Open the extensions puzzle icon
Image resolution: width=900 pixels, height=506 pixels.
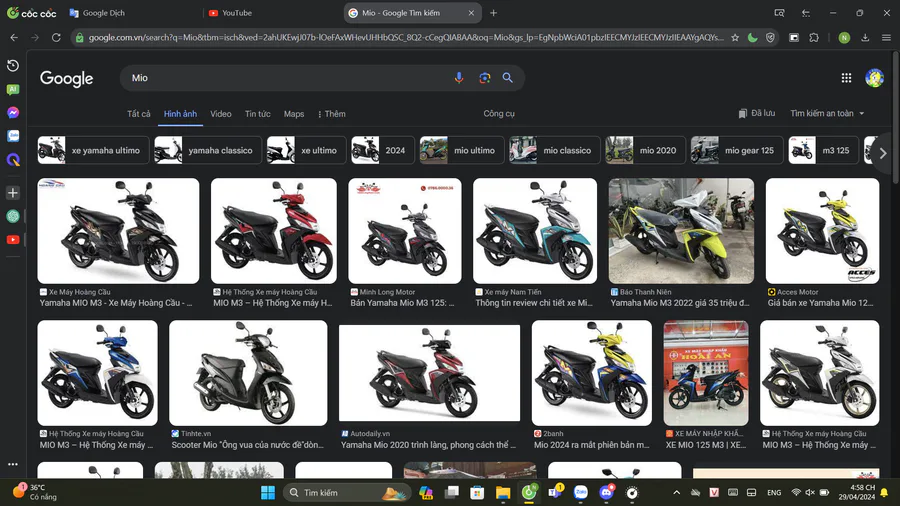click(x=814, y=38)
